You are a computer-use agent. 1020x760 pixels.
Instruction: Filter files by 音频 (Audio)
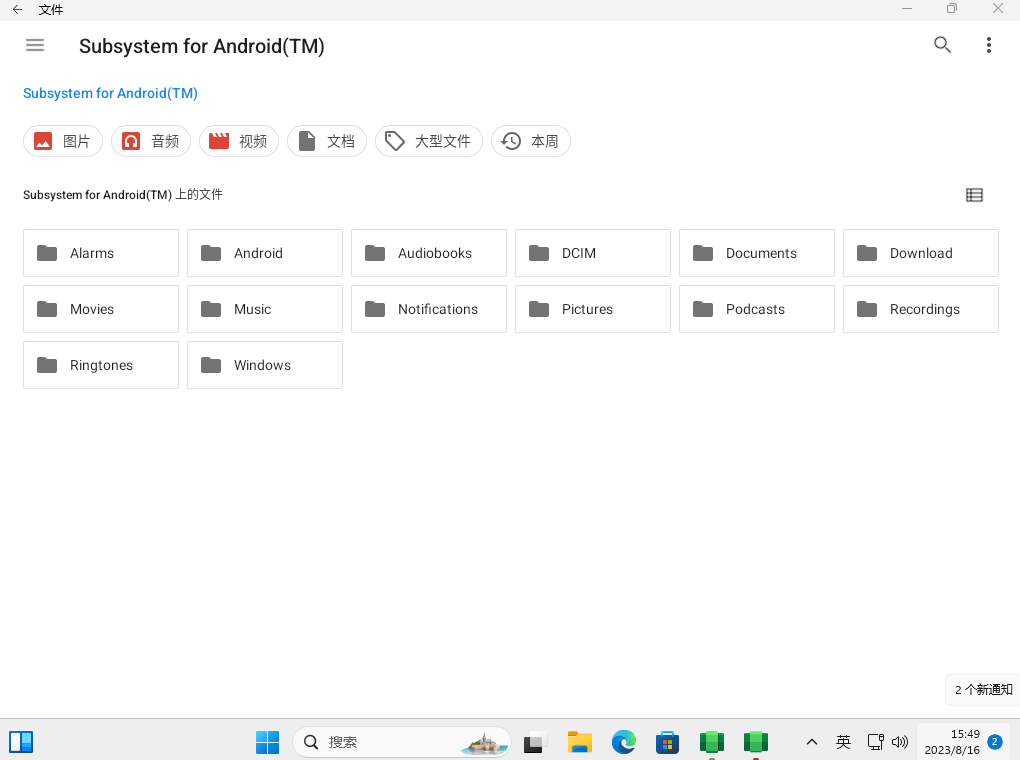(x=151, y=141)
